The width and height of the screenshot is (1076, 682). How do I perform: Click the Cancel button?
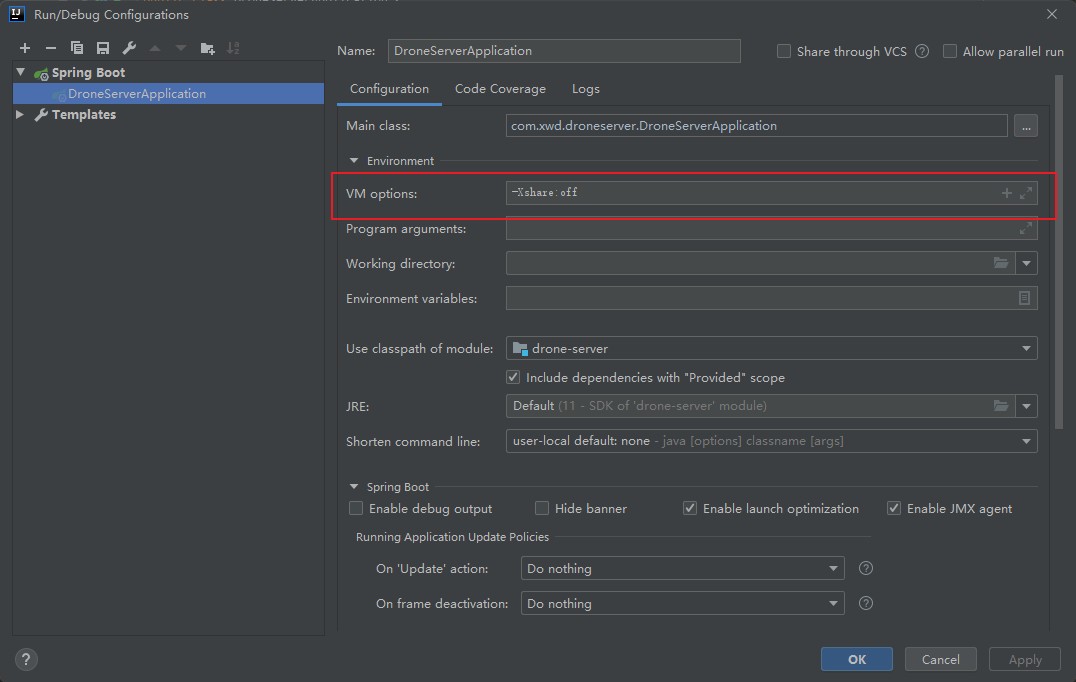coord(940,659)
